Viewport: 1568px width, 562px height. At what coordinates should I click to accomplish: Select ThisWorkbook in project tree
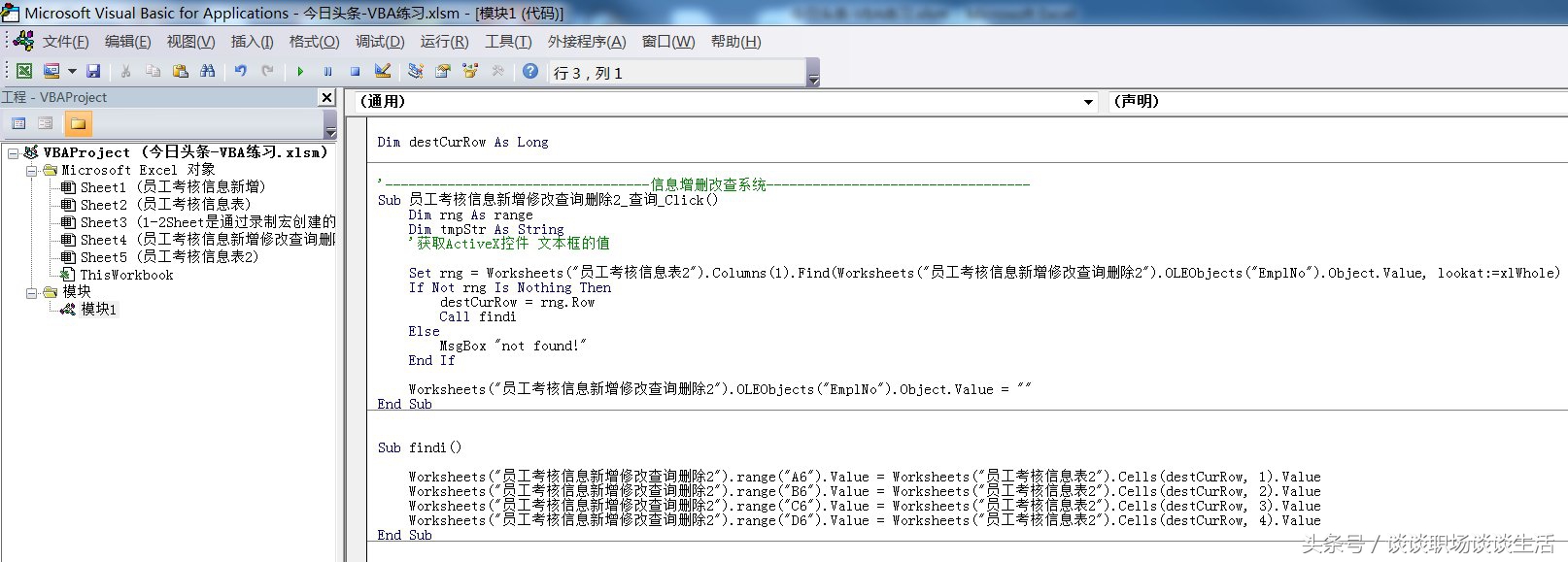pos(117,275)
